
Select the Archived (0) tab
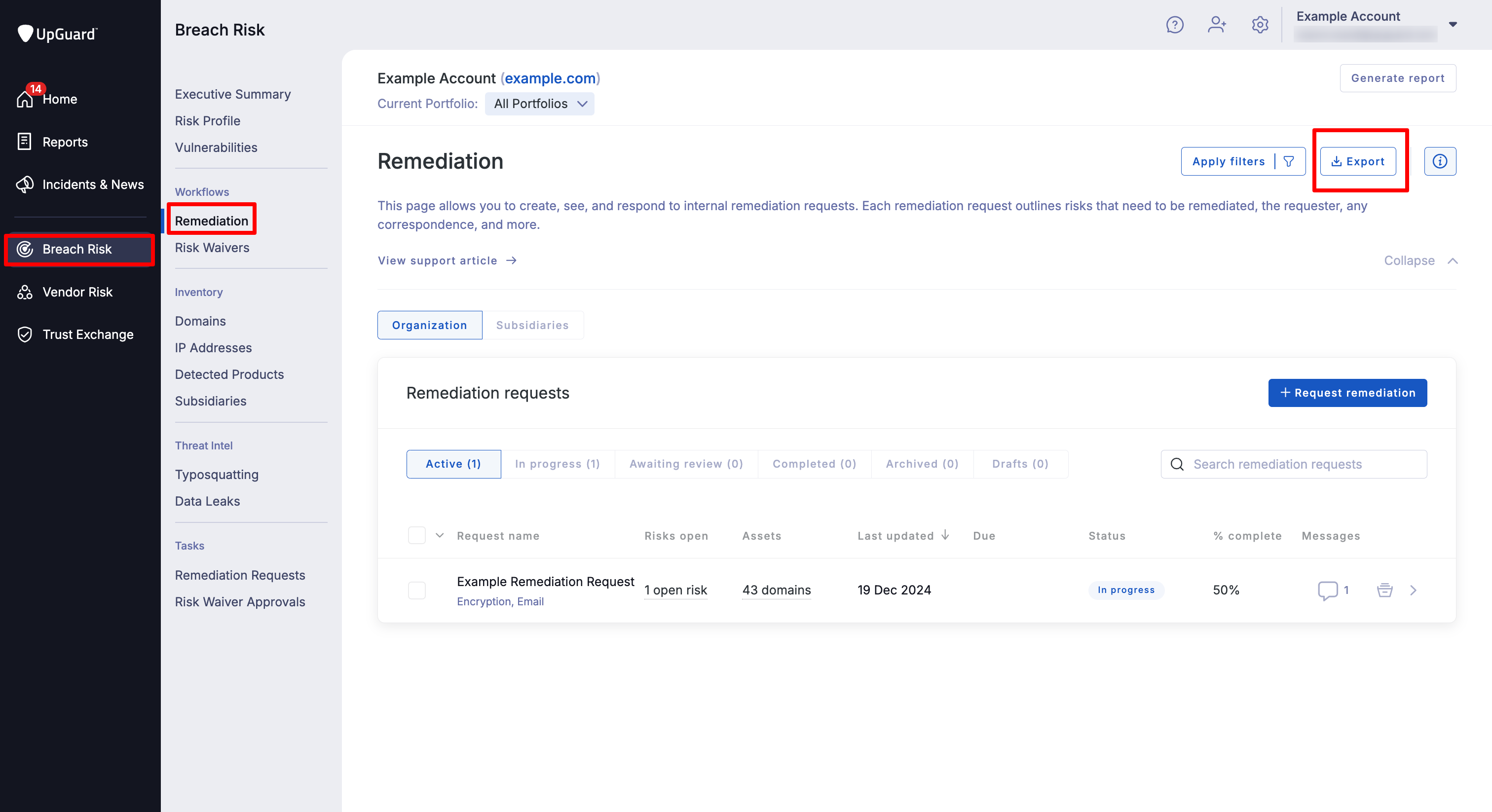922,464
